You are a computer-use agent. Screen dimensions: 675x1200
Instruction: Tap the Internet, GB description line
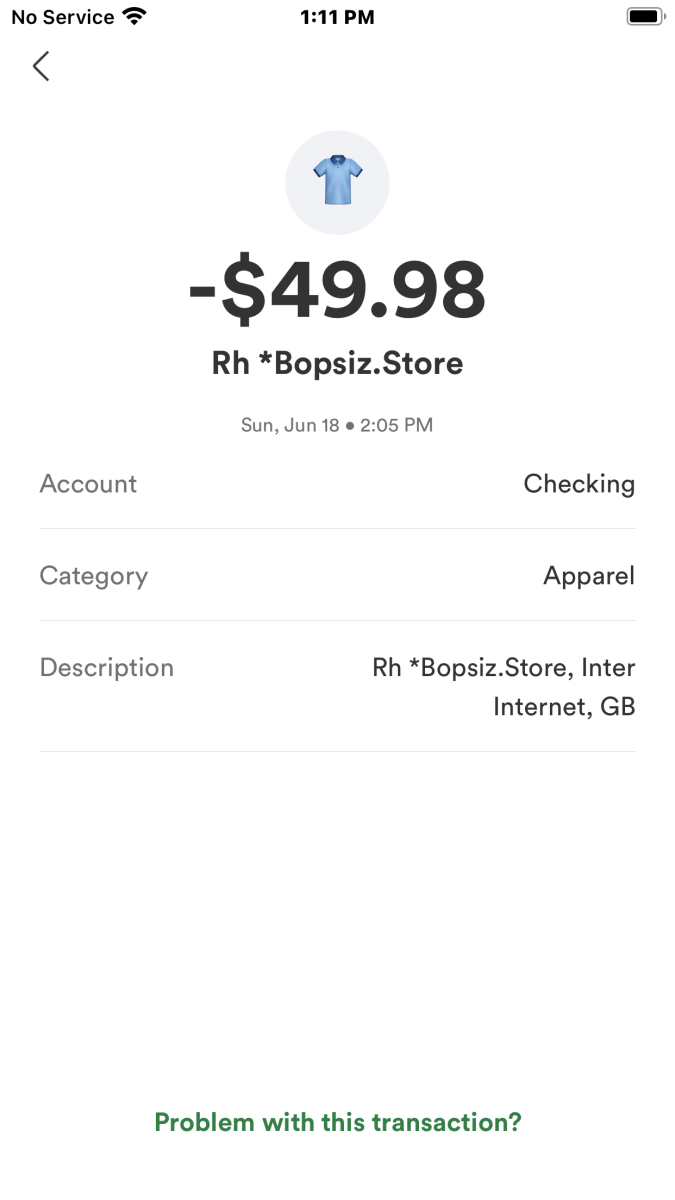(x=564, y=708)
